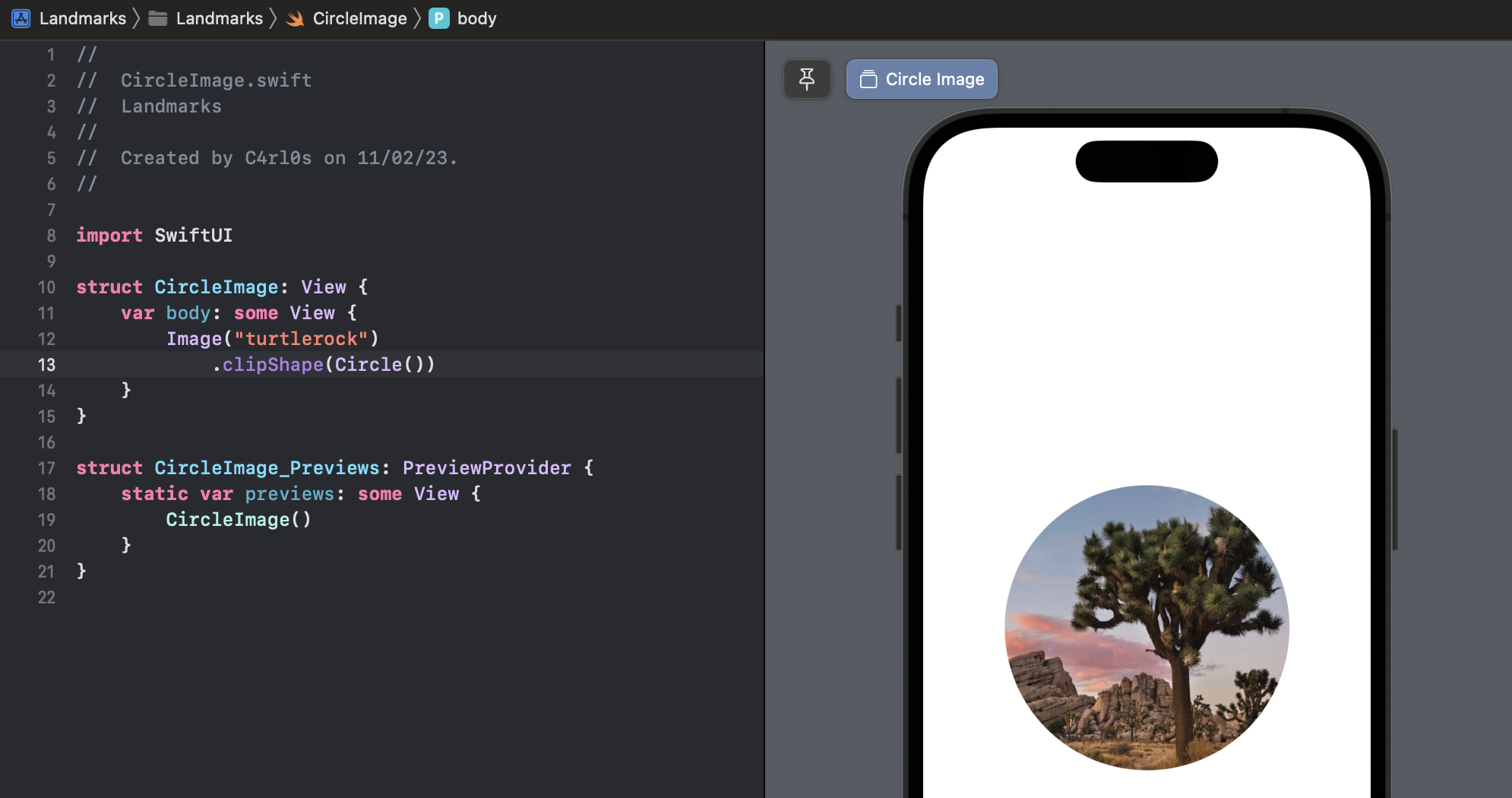Viewport: 1512px width, 798px height.
Task: Click the "PreviewProvider" type name
Action: [x=487, y=468]
